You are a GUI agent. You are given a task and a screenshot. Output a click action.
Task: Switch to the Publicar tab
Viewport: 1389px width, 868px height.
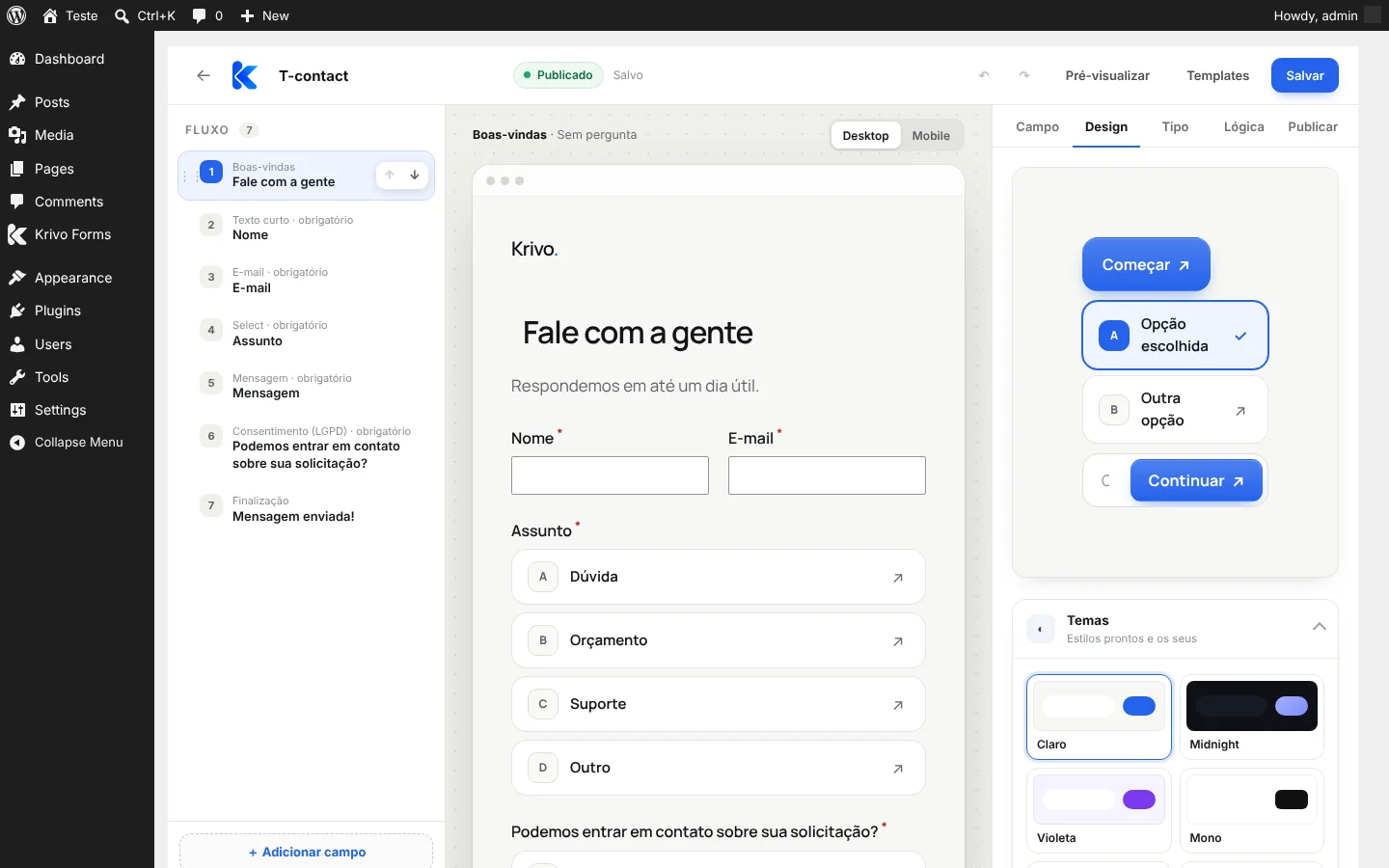[x=1313, y=127]
